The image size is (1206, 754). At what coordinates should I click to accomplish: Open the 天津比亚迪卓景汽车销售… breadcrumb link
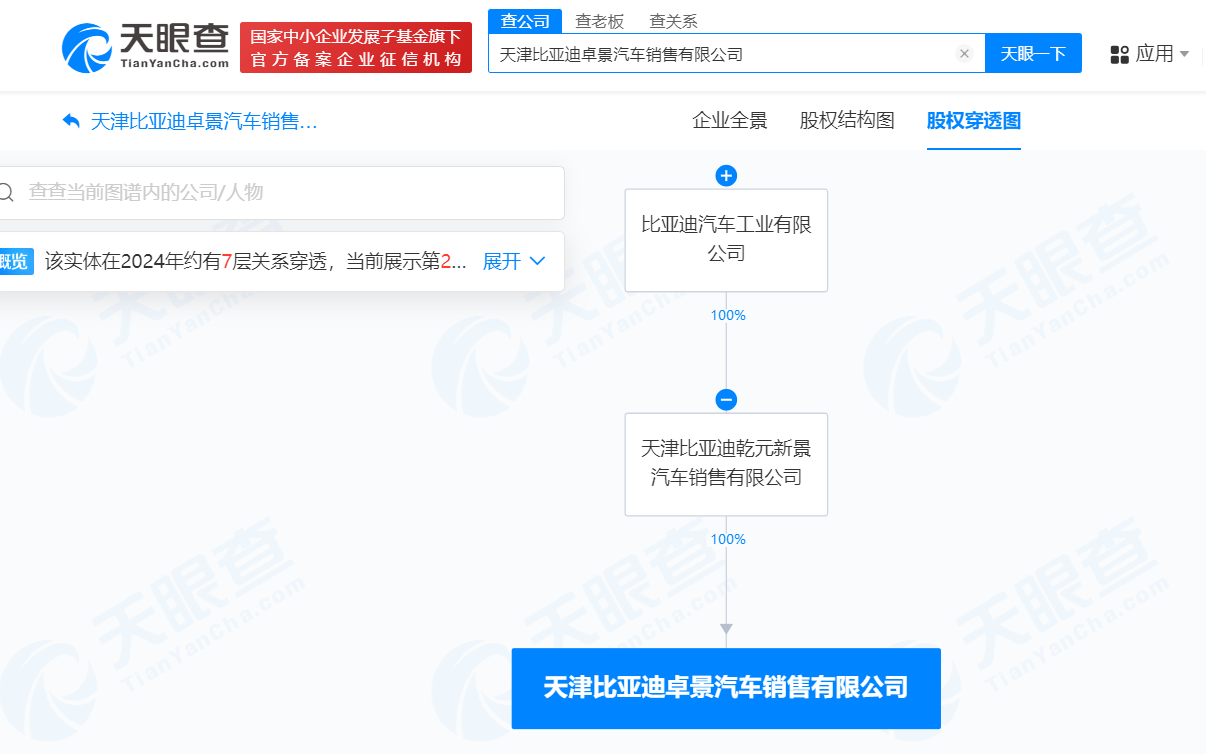tap(204, 122)
